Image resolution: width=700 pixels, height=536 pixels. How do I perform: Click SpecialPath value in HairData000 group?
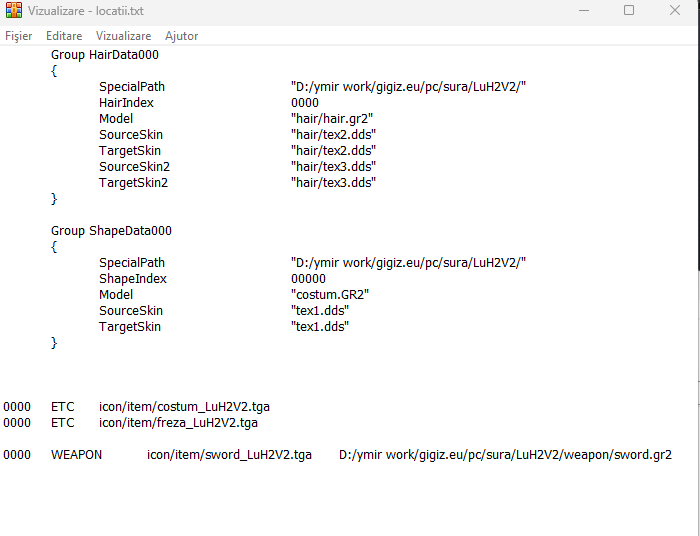[408, 87]
